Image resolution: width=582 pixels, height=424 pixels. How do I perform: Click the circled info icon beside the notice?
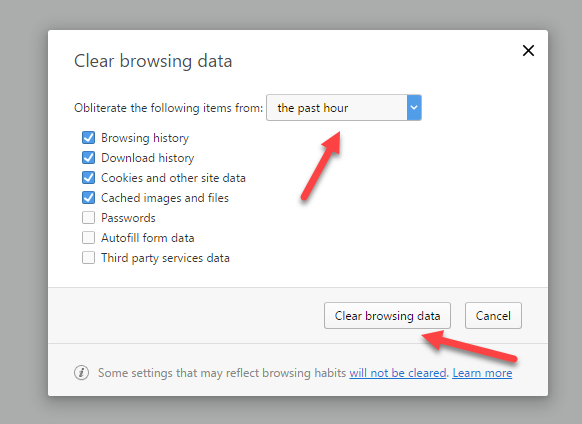click(x=81, y=372)
